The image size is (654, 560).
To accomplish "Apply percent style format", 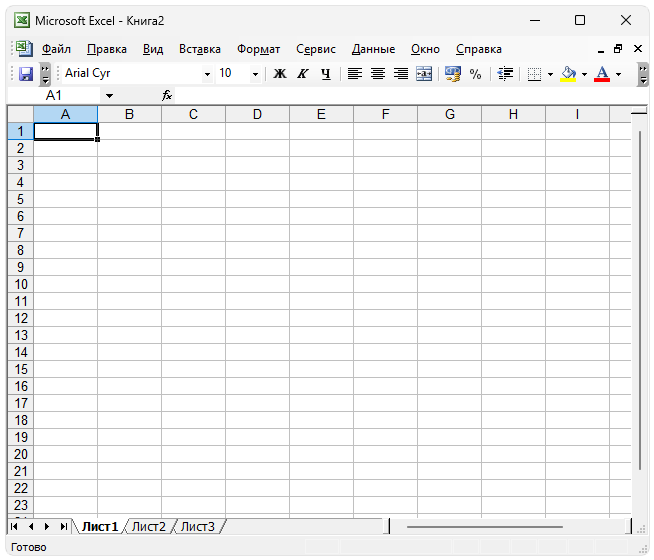I will coord(475,74).
